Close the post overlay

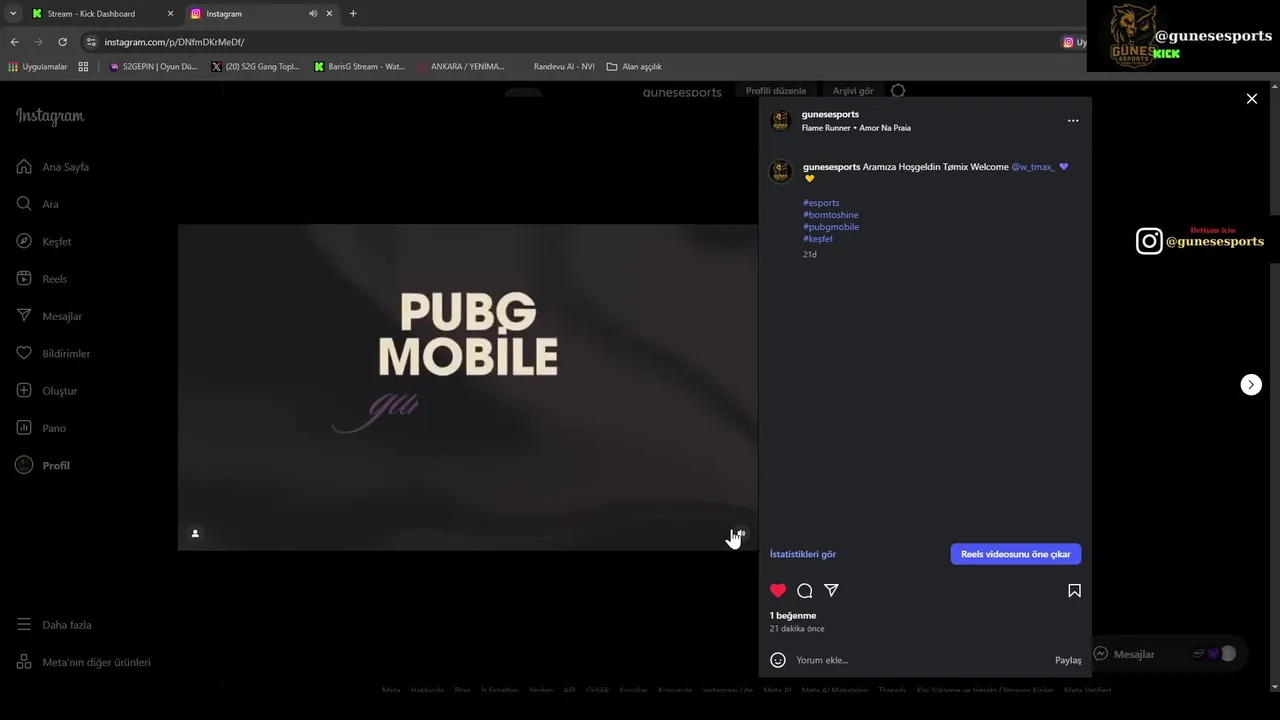point(1251,98)
